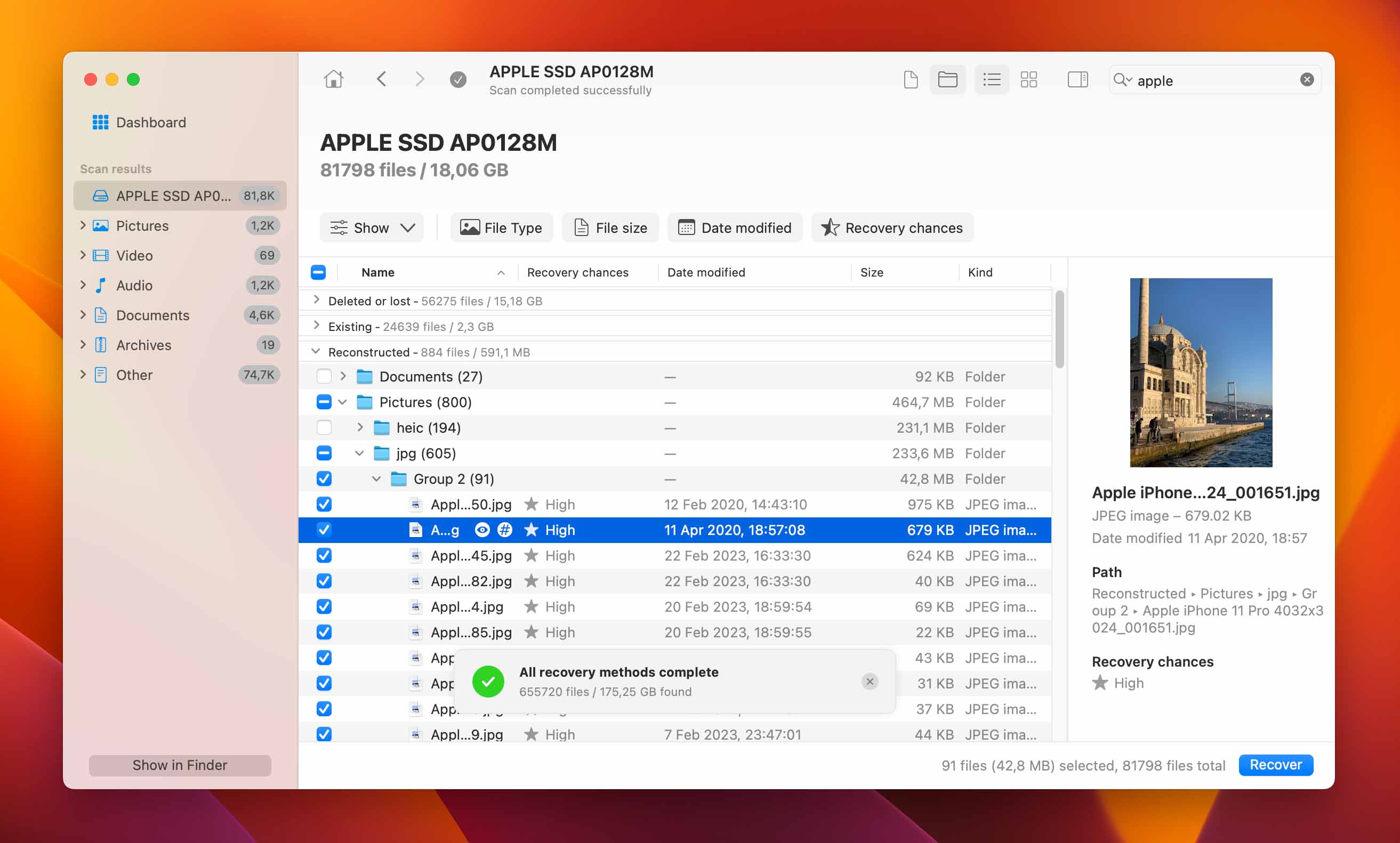Select APPLE SSD AP0... in scan results
This screenshot has height=843, width=1400.
tap(180, 196)
